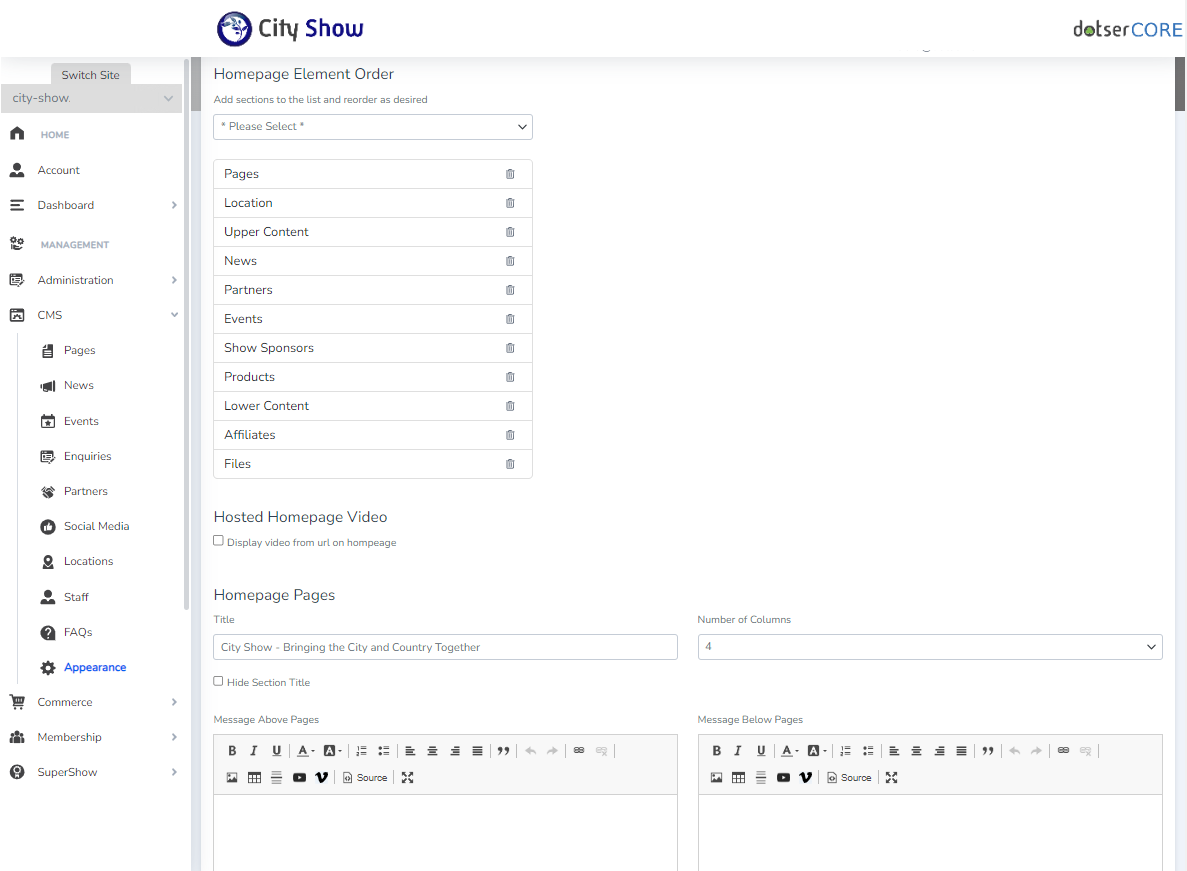The width and height of the screenshot is (1187, 871).
Task: Click Bold in Message Above Pages editor
Action: pos(232,751)
